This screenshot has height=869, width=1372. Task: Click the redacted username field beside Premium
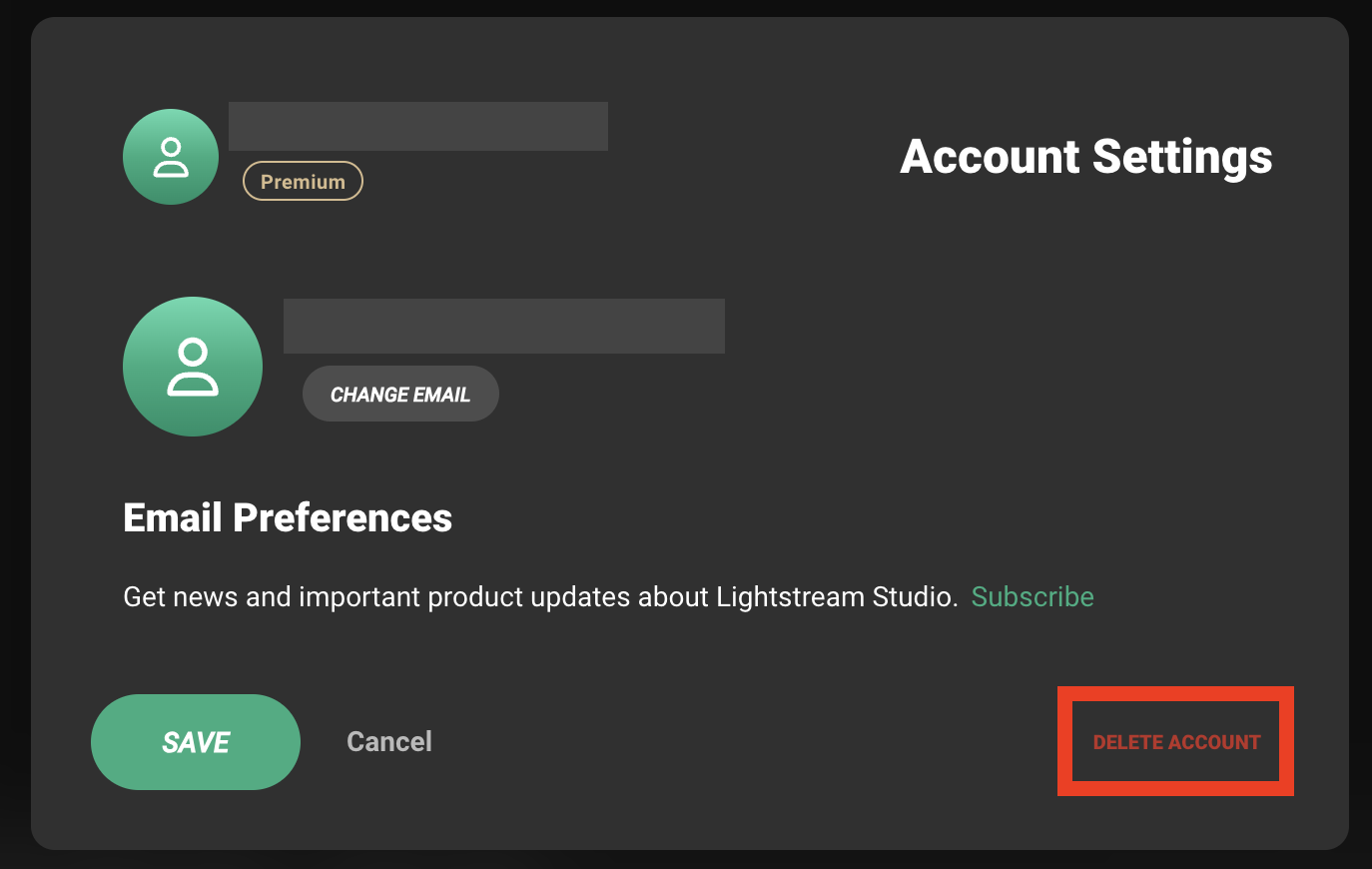click(x=418, y=126)
